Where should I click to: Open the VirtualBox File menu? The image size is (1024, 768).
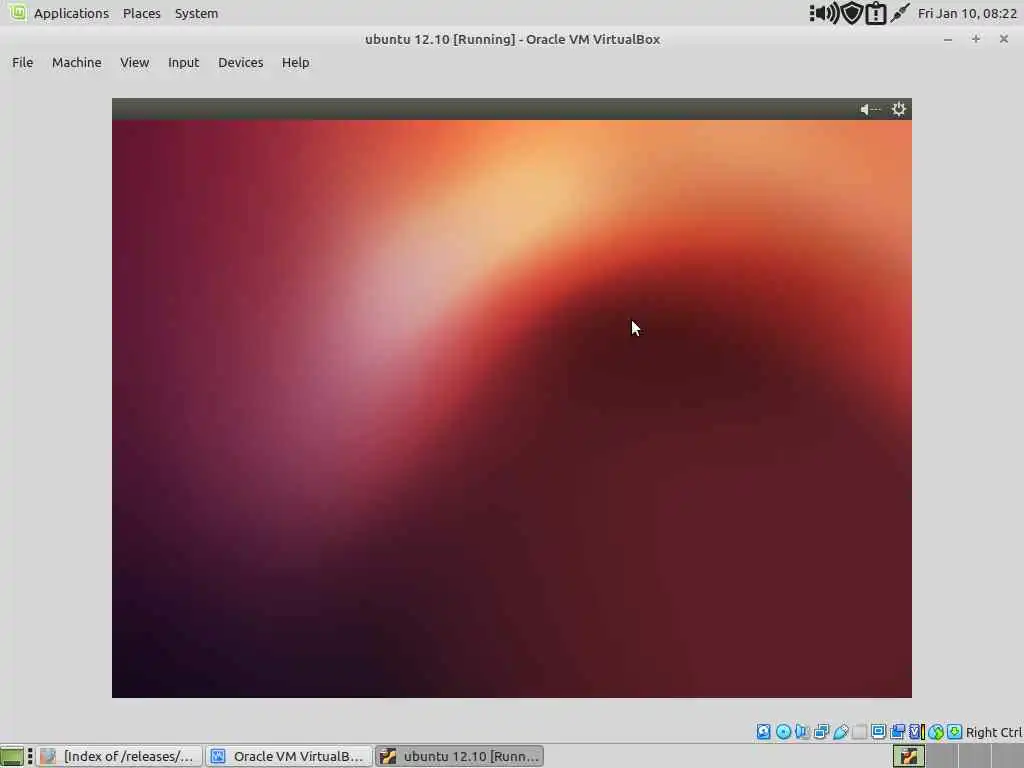22,63
